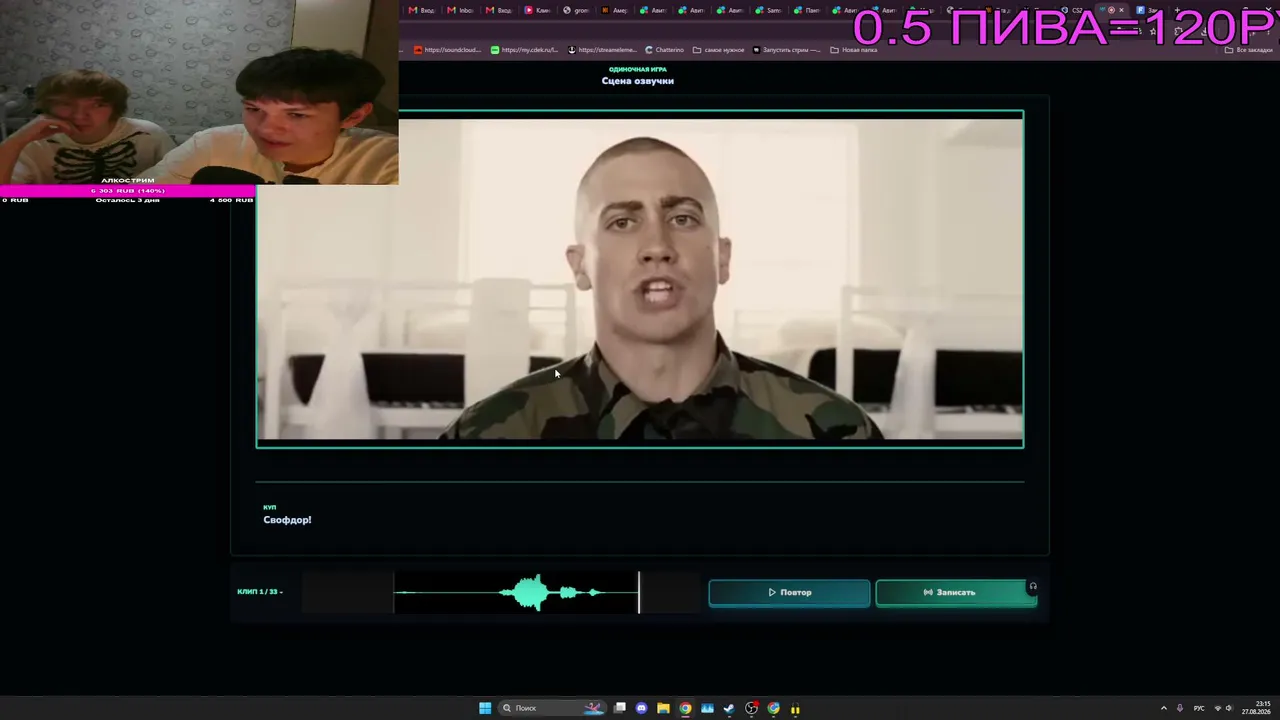1280x720 pixels.
Task: Open the Chatterino bookmark
Action: point(665,50)
